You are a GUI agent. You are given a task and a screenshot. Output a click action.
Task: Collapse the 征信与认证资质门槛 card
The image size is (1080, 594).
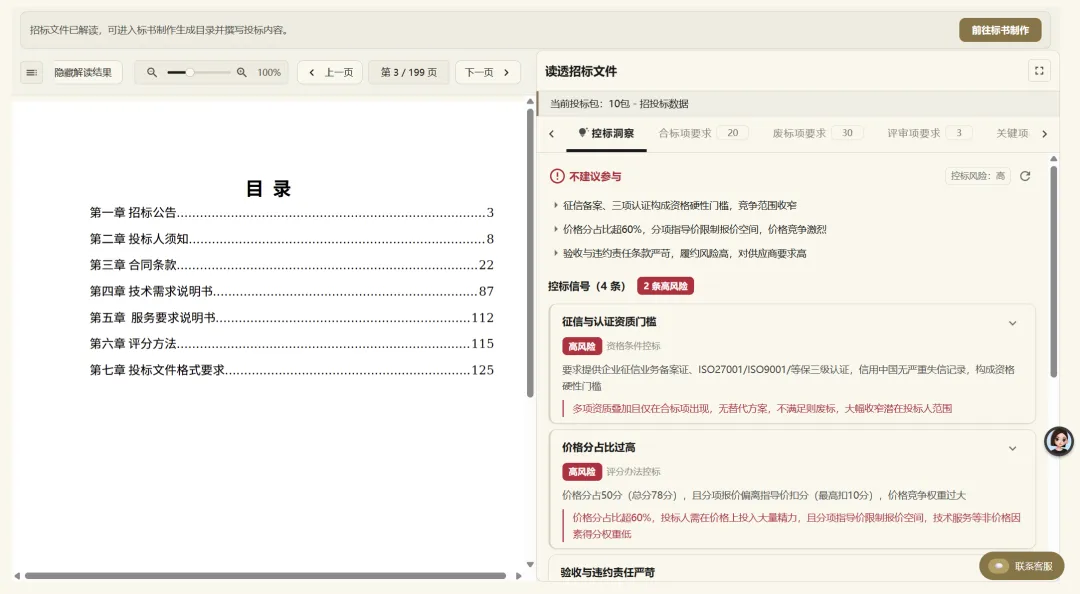(x=1012, y=322)
